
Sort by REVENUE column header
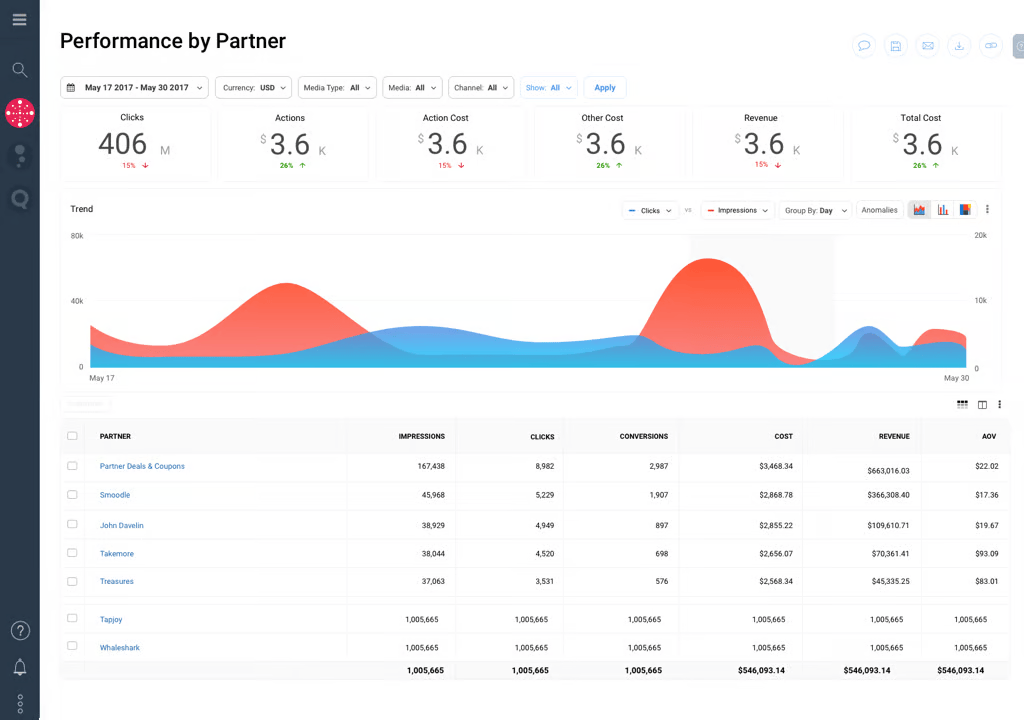click(894, 436)
